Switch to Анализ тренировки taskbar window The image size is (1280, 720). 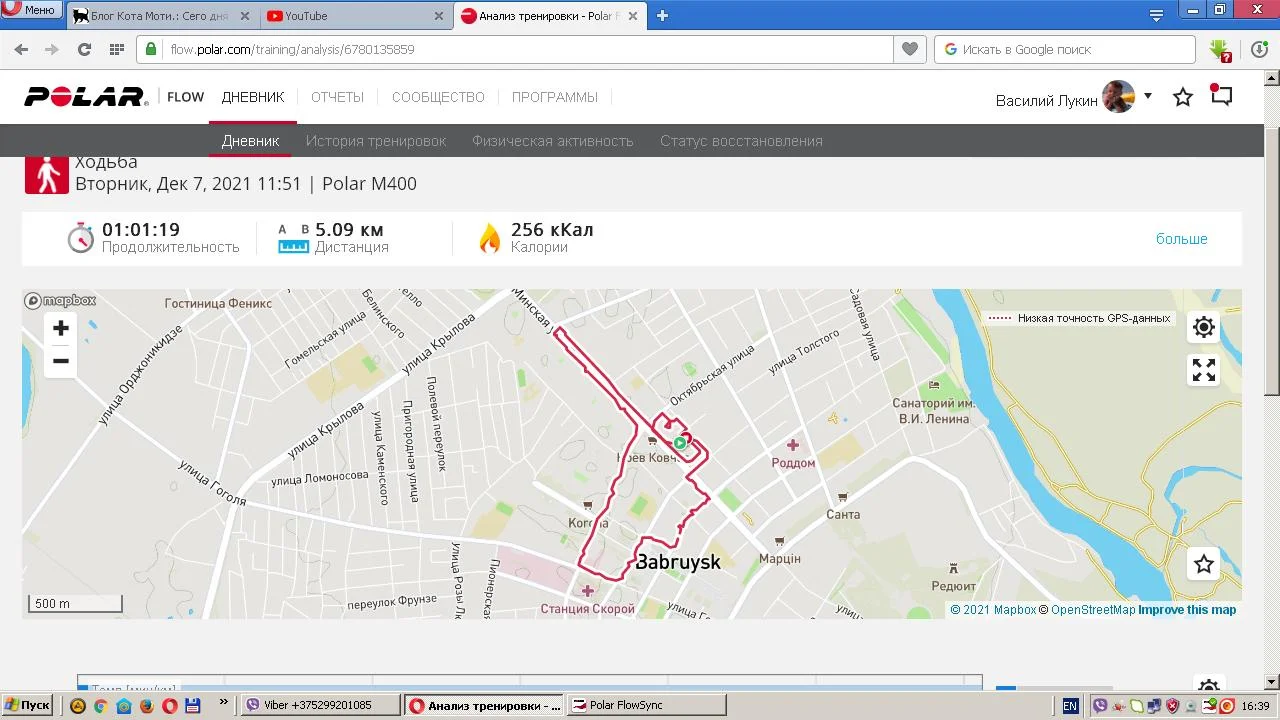(x=485, y=706)
